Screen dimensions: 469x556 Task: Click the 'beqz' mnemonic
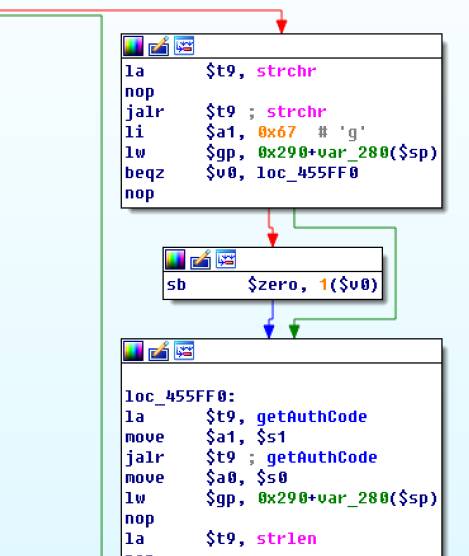pyautogui.click(x=145, y=173)
